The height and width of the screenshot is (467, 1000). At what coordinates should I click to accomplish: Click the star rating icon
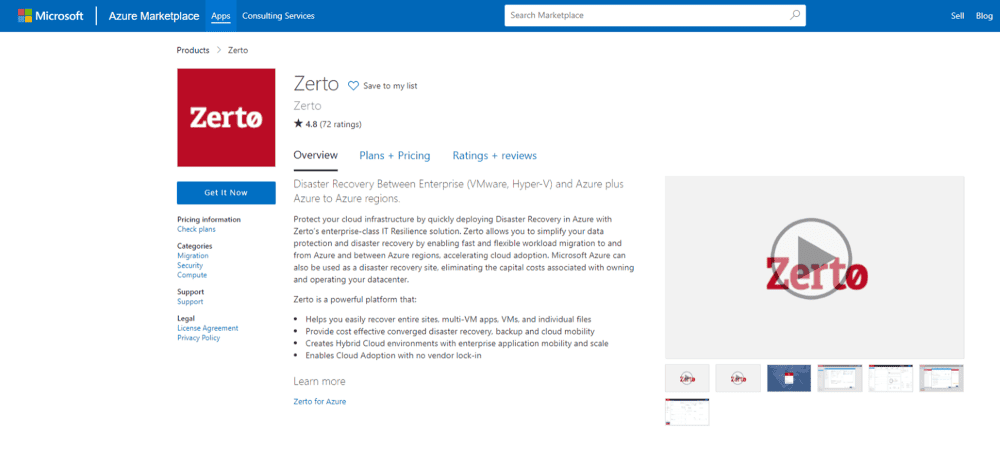click(298, 124)
